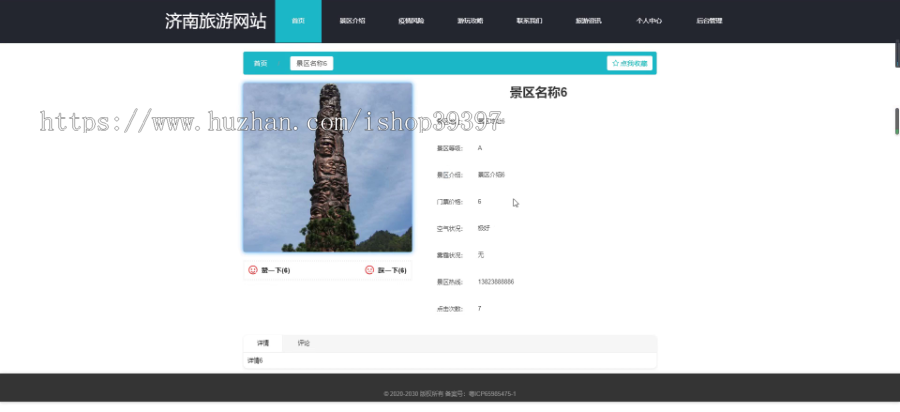
Task: Switch to the 详情 tab
Action: point(263,343)
